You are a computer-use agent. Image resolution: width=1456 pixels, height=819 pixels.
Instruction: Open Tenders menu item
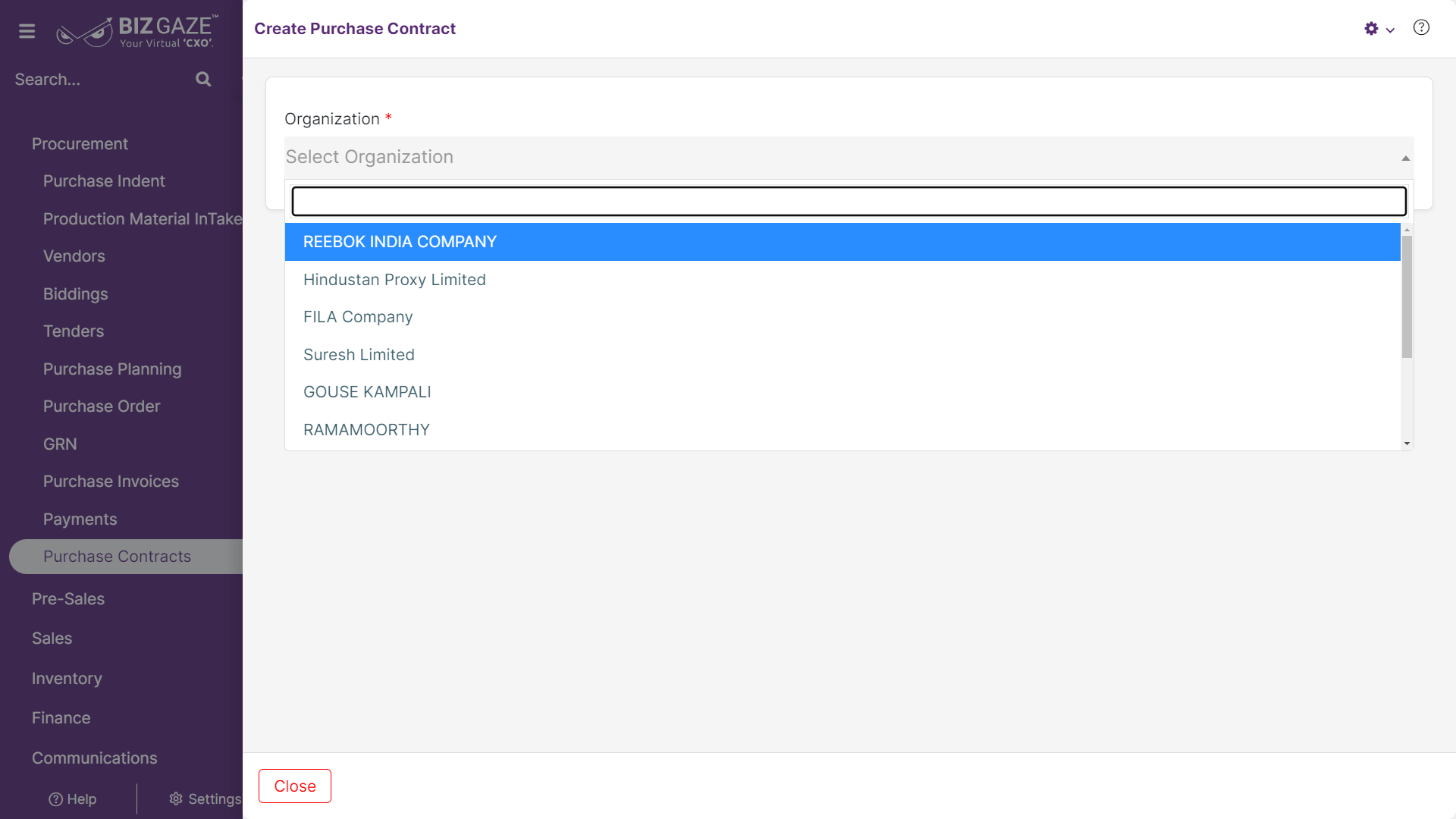click(x=74, y=331)
